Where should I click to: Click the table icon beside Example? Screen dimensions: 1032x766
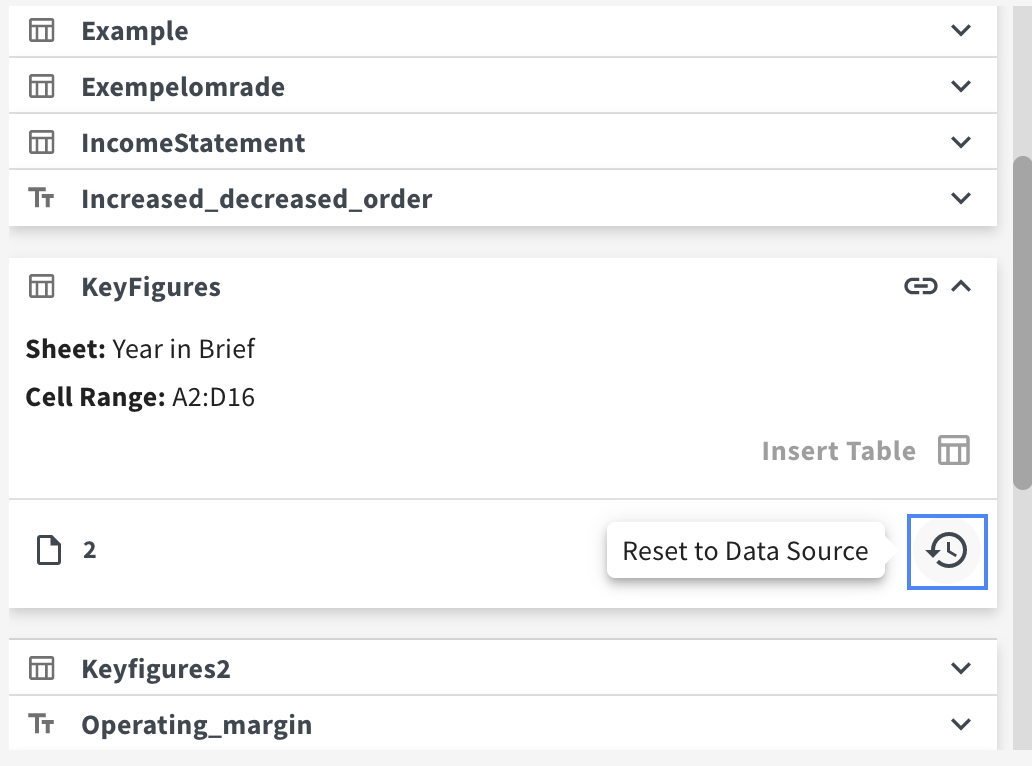point(41,30)
